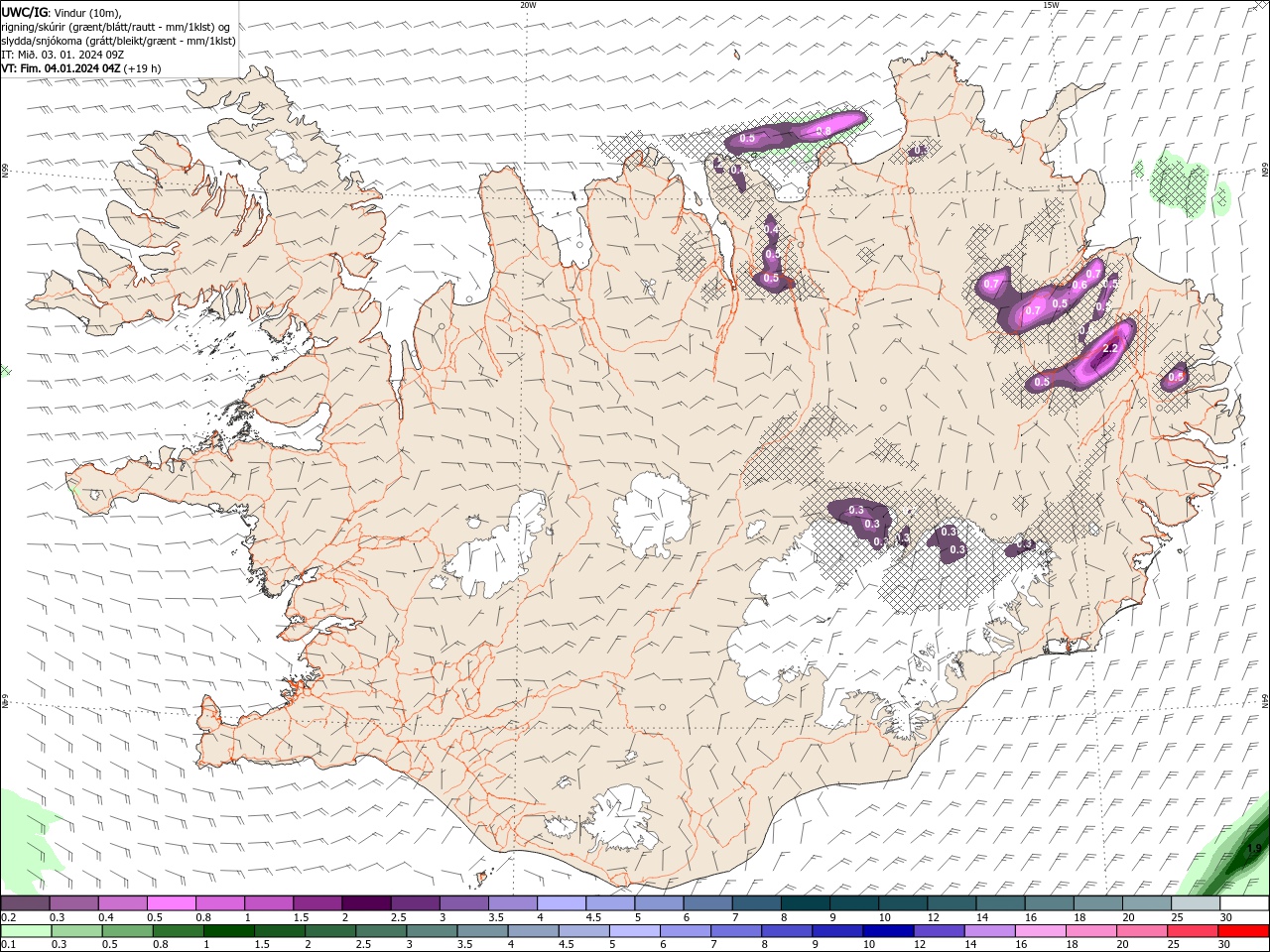
Task: Select the dark teal swatch at 8 on snow scale
Action: [805, 902]
